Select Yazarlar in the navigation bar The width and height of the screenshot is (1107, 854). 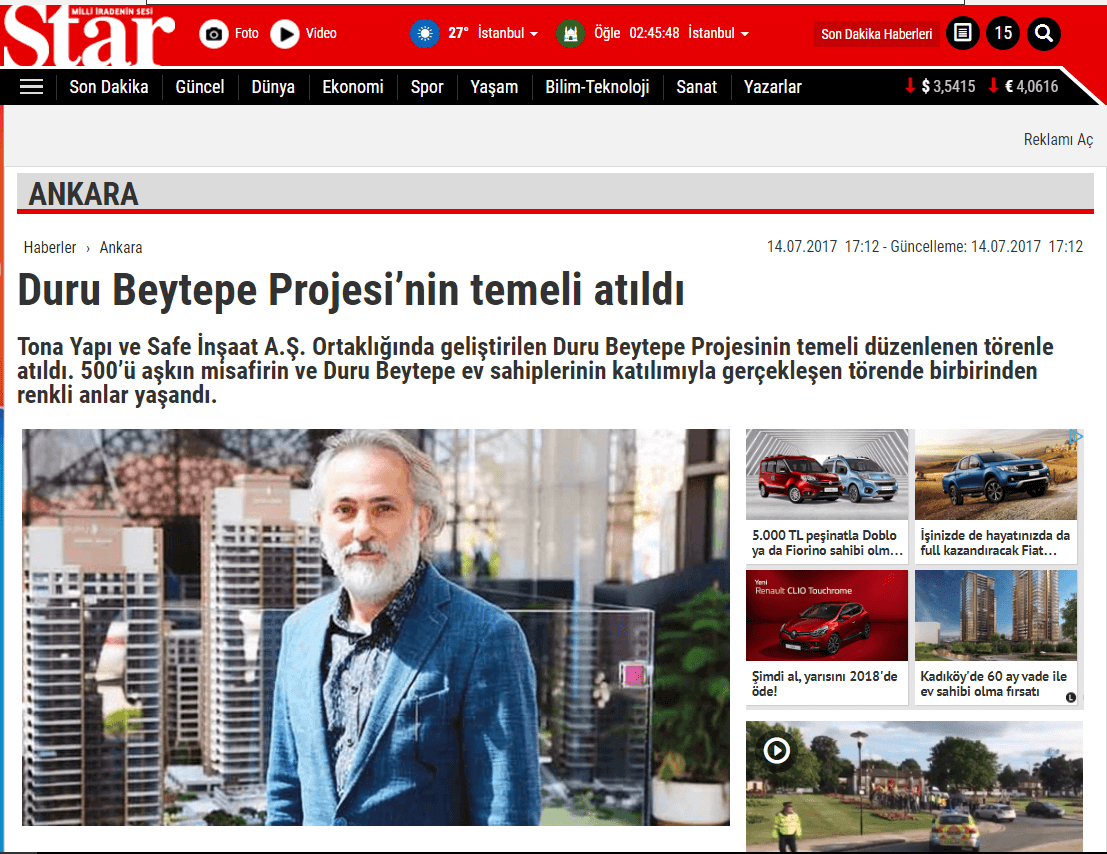772,87
